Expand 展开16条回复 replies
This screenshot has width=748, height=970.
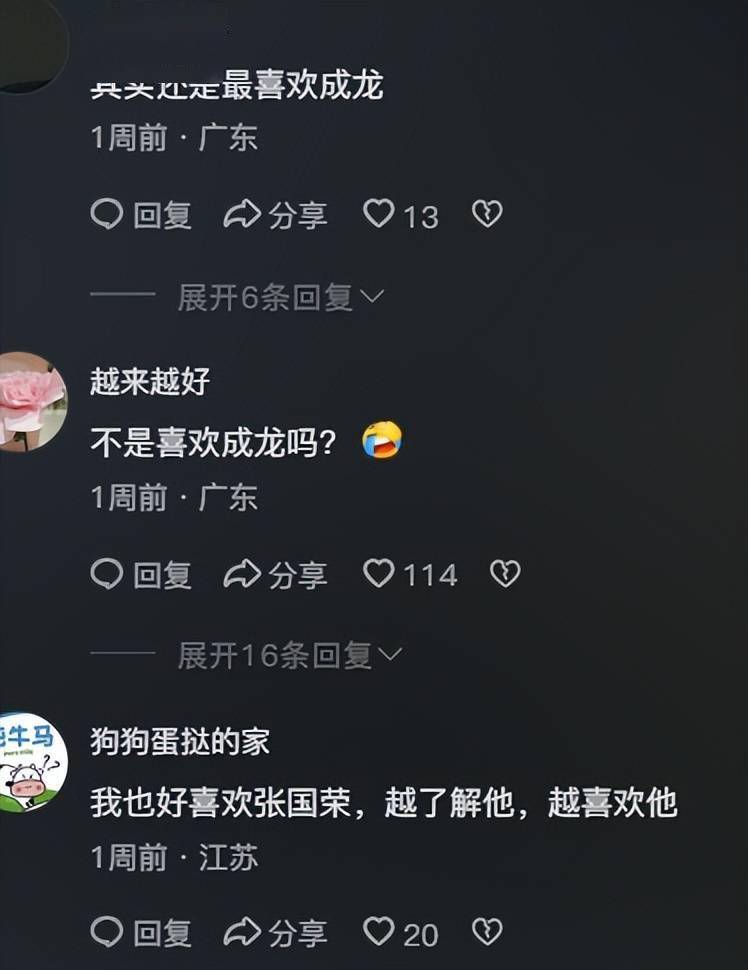tap(290, 655)
